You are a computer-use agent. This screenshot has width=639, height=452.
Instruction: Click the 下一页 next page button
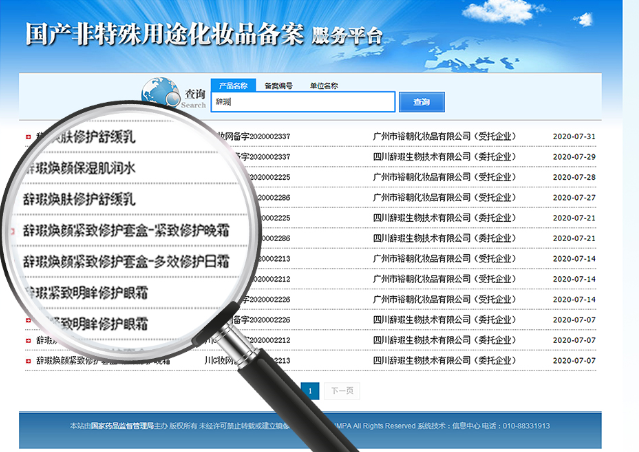click(x=342, y=391)
